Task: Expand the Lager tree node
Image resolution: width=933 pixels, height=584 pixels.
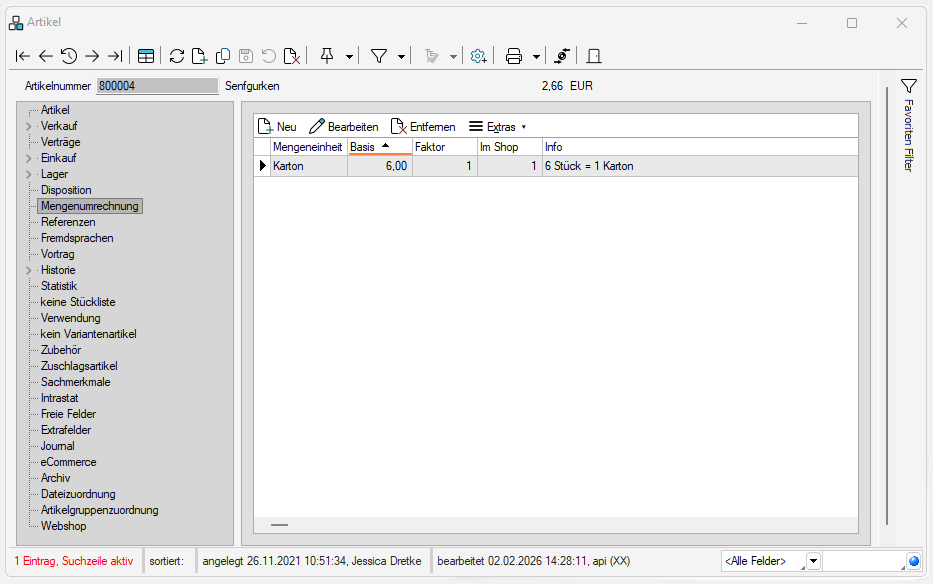Action: [x=28, y=174]
